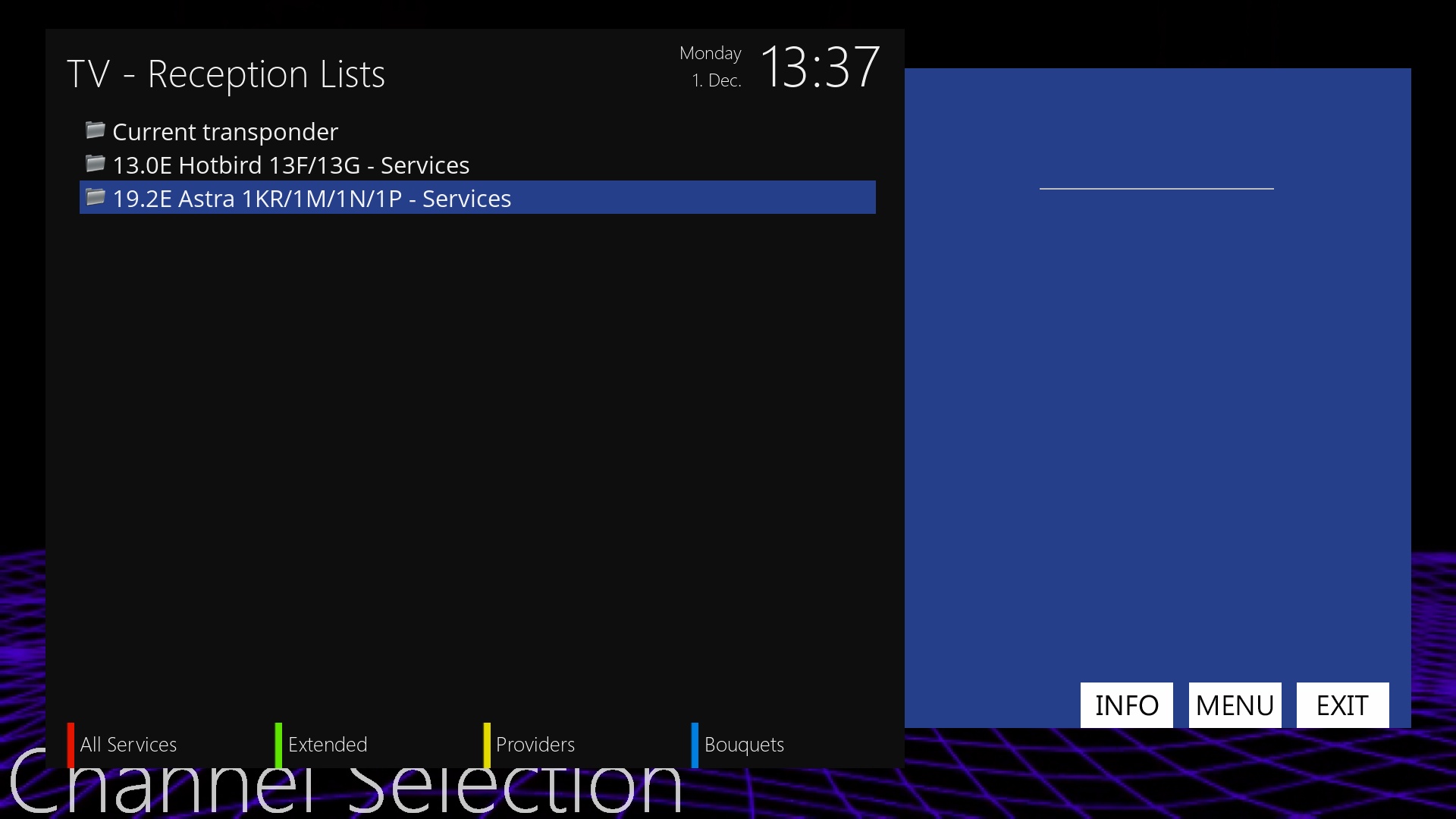Open 13.0E Hotbird 13F/13G Services

pos(290,165)
